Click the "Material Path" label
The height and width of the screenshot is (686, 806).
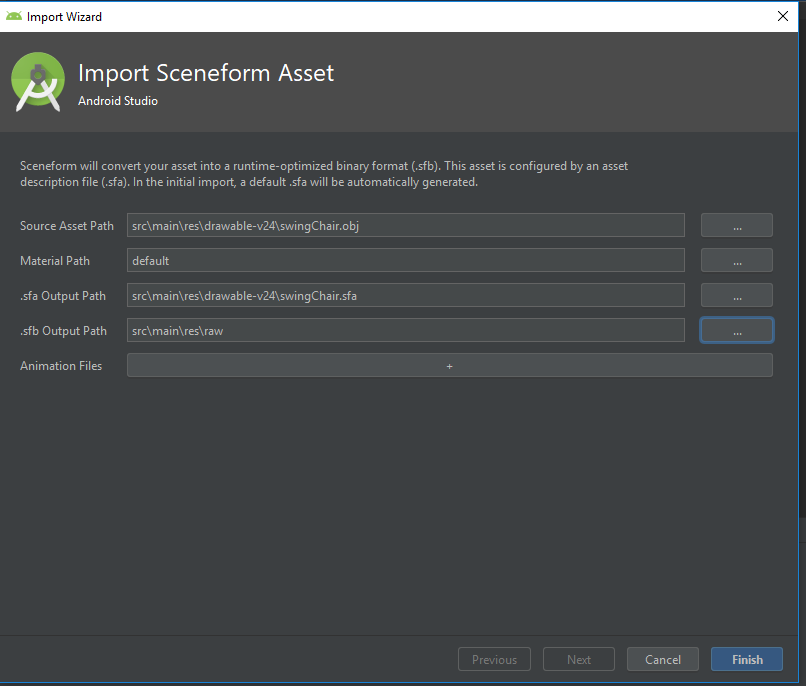point(55,261)
